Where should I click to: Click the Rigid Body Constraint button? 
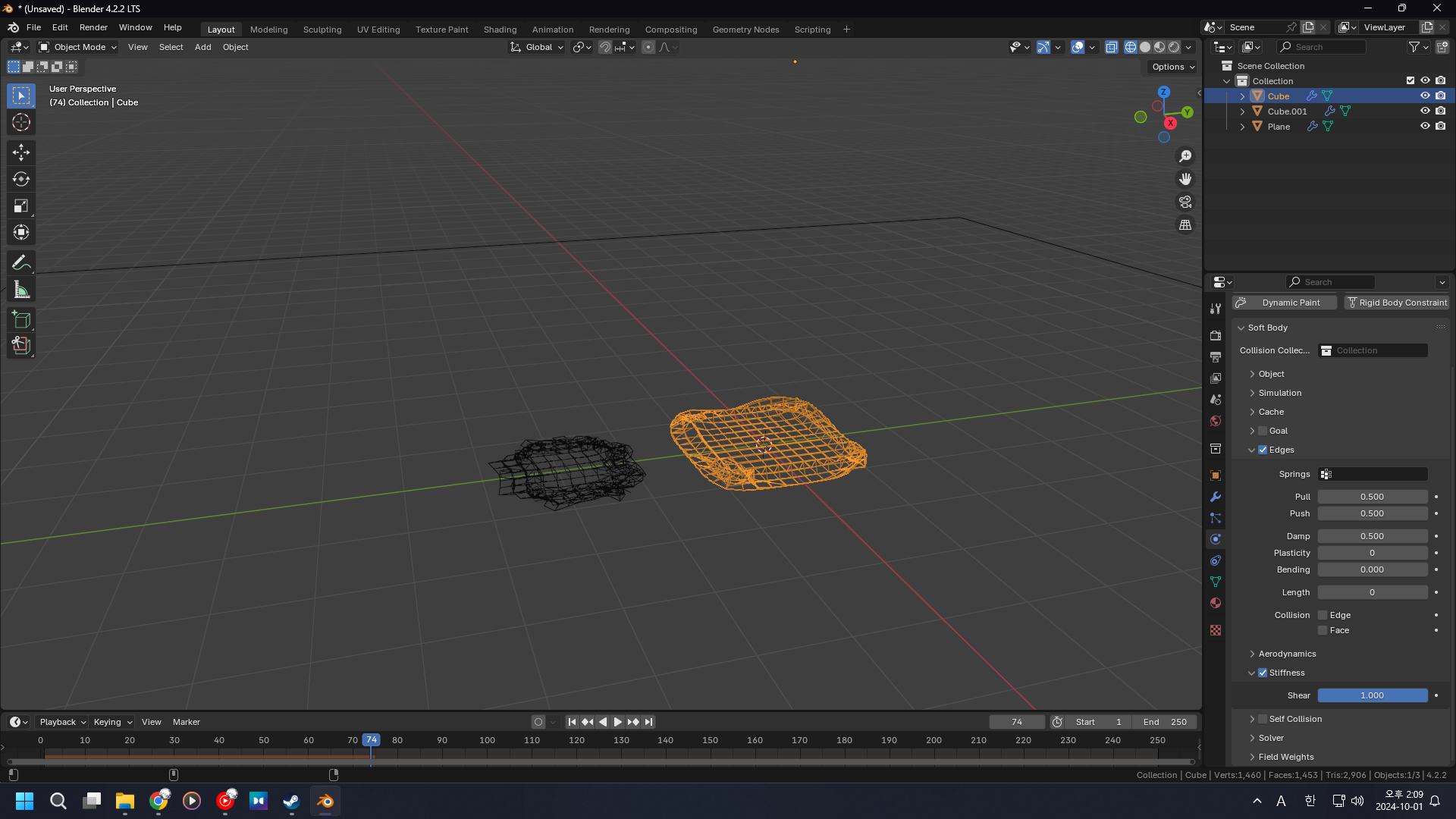tap(1397, 303)
